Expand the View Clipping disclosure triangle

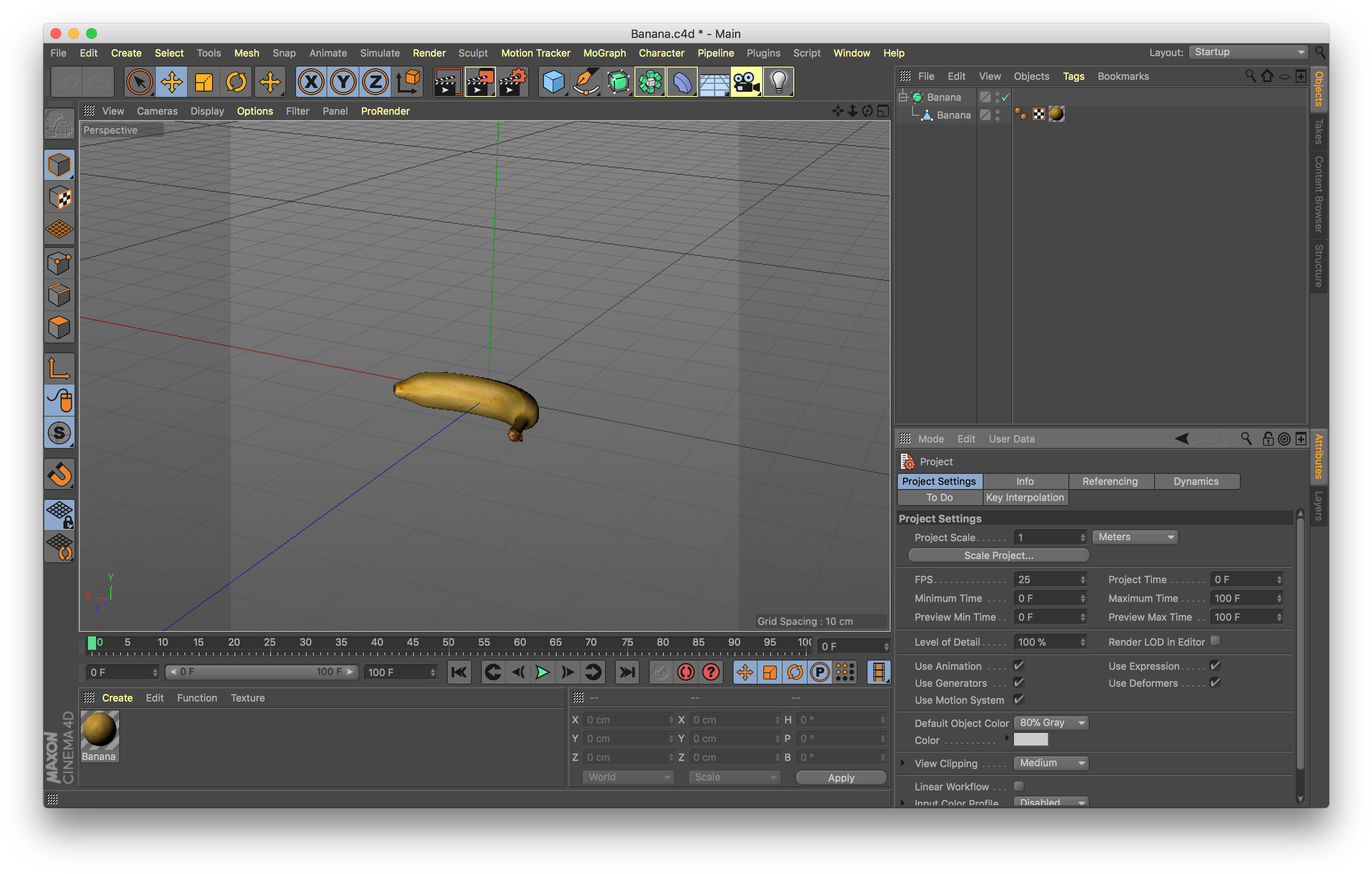pos(903,763)
